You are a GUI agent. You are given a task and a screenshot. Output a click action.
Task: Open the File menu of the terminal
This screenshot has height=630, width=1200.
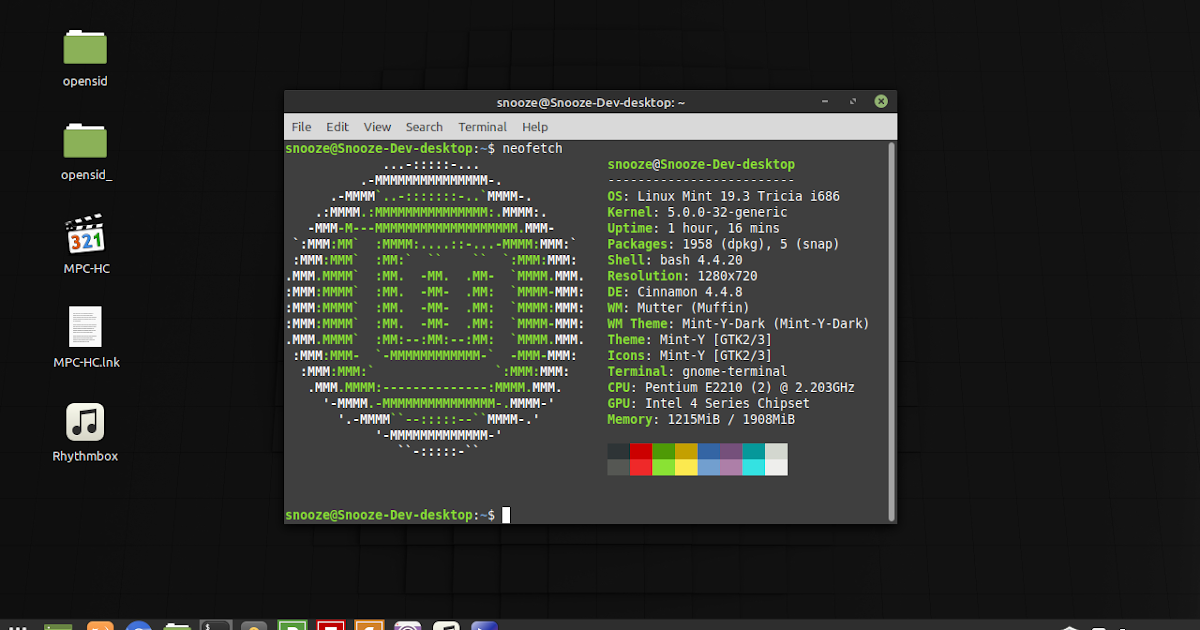(301, 126)
